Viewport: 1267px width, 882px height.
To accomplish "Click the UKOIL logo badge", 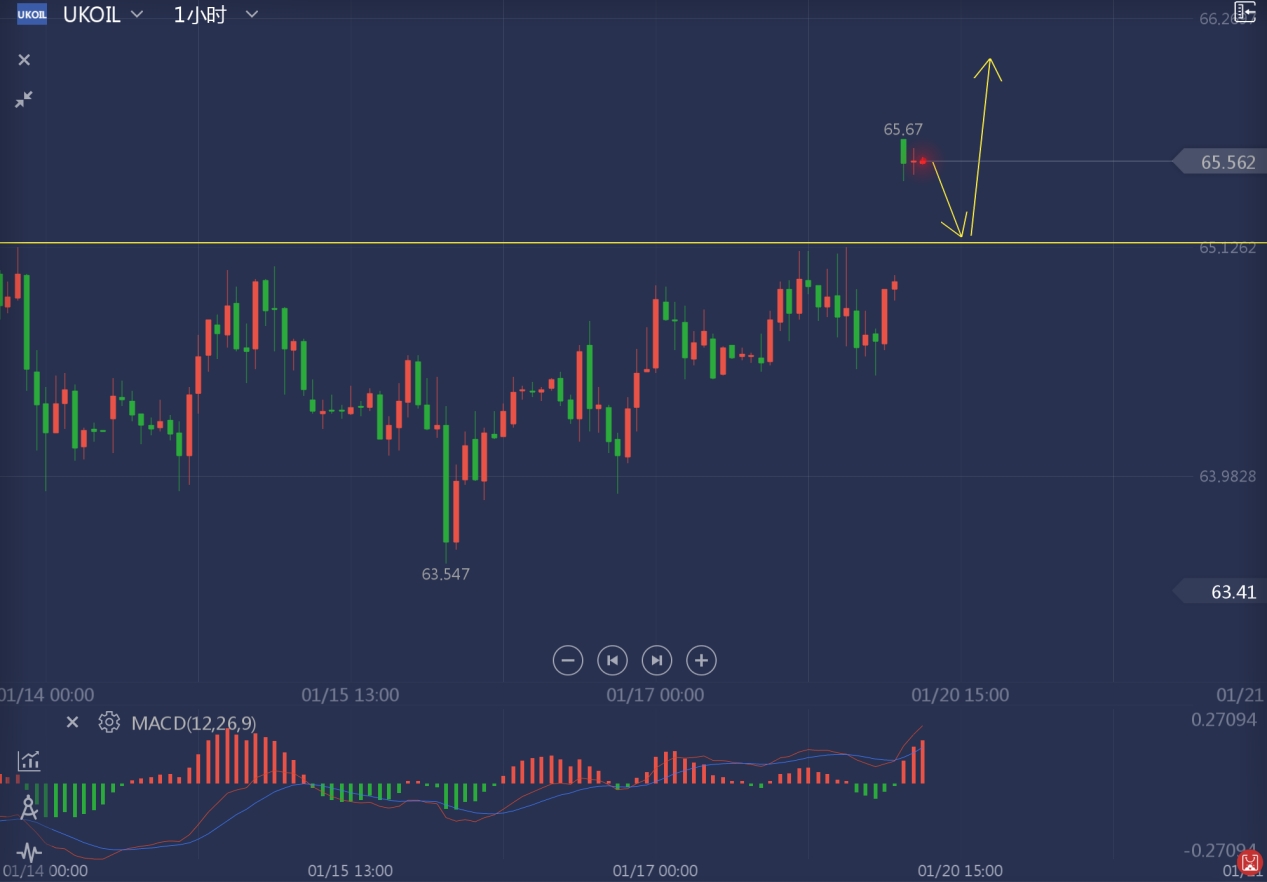I will tap(32, 15).
